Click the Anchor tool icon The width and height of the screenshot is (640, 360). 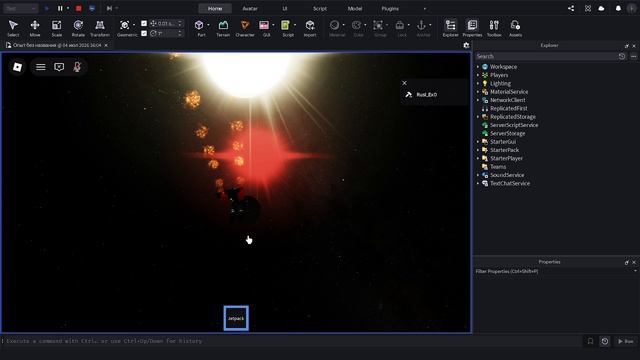coord(421,25)
